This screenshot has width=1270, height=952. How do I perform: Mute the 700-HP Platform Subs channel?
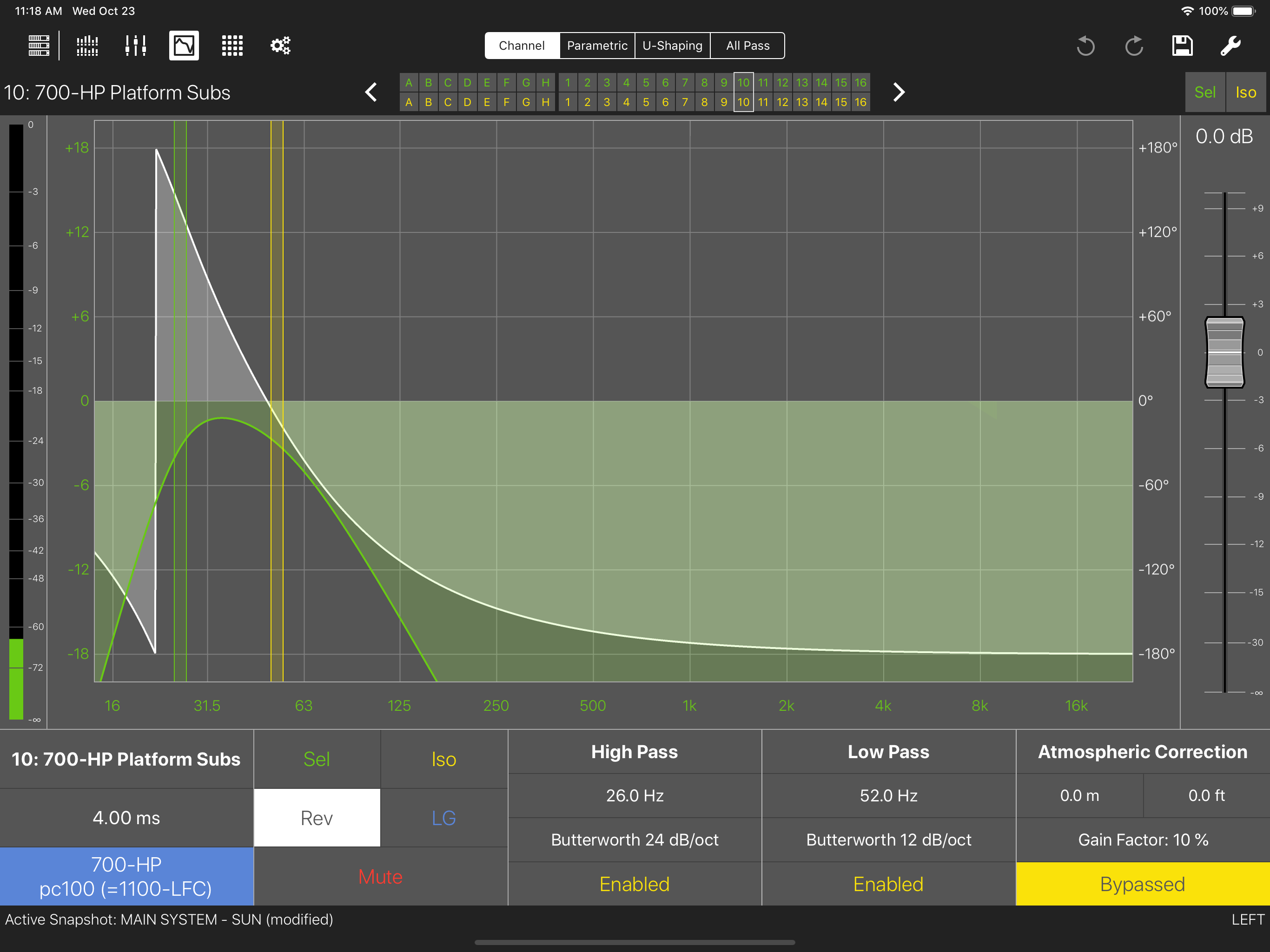(x=380, y=876)
